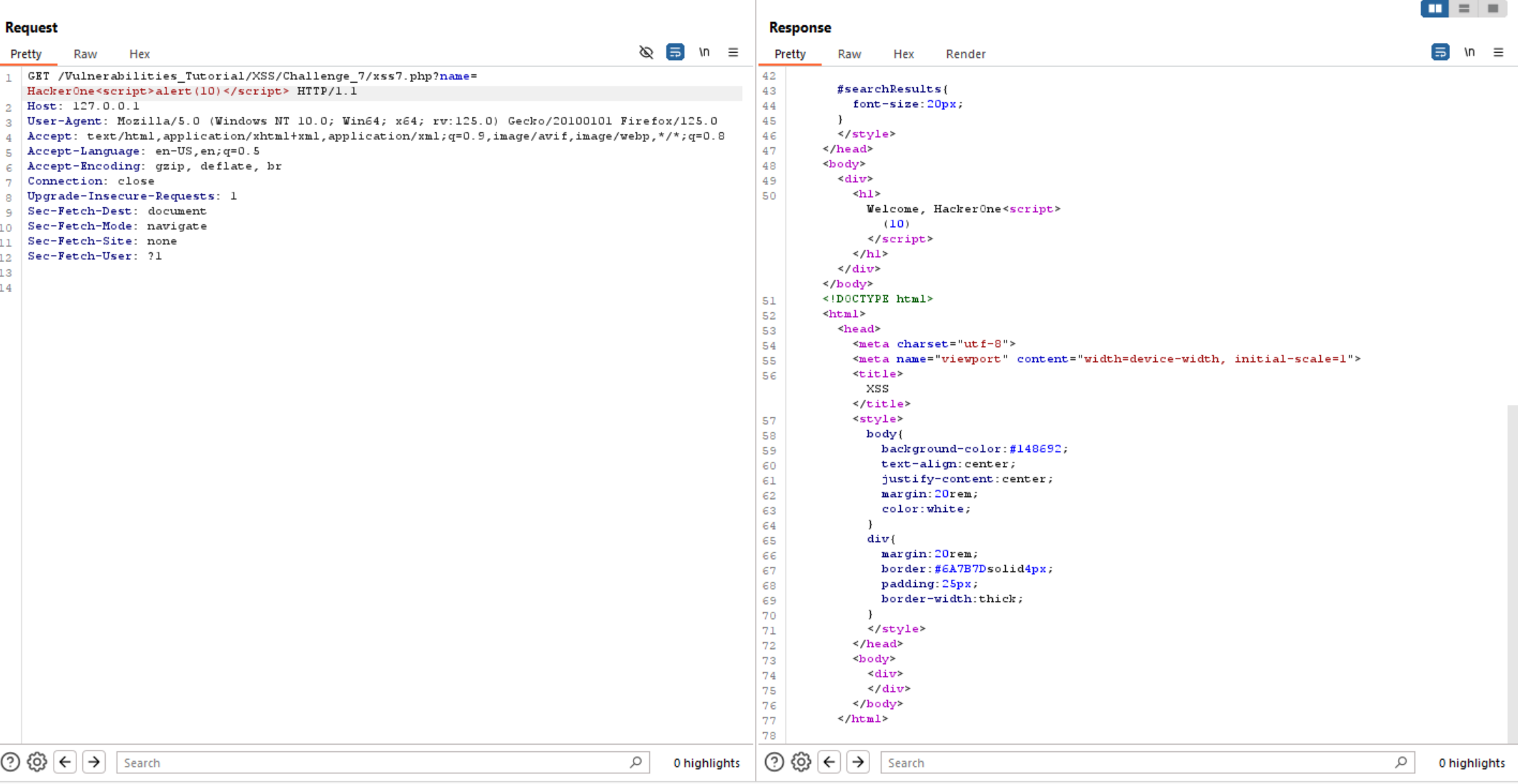Select side-by-side split layout icon
Image resolution: width=1518 pixels, height=784 pixels.
click(x=1434, y=9)
